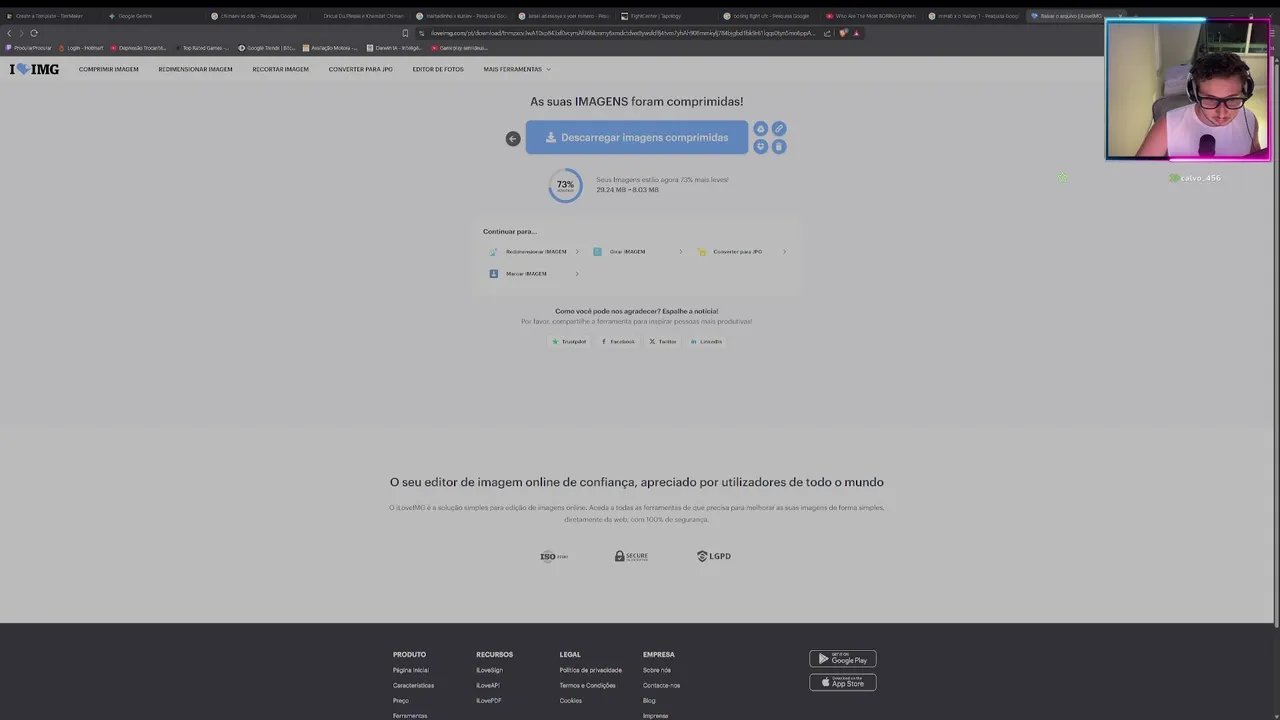Click Descarregar imagens comprimidas button
This screenshot has height=720, width=1280.
point(636,138)
